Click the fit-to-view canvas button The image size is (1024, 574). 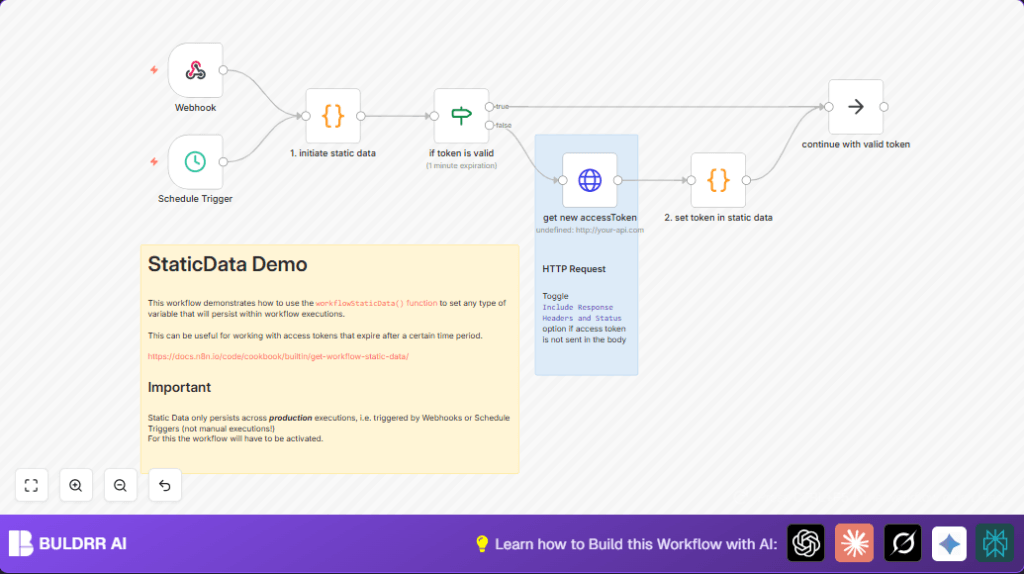pos(31,485)
